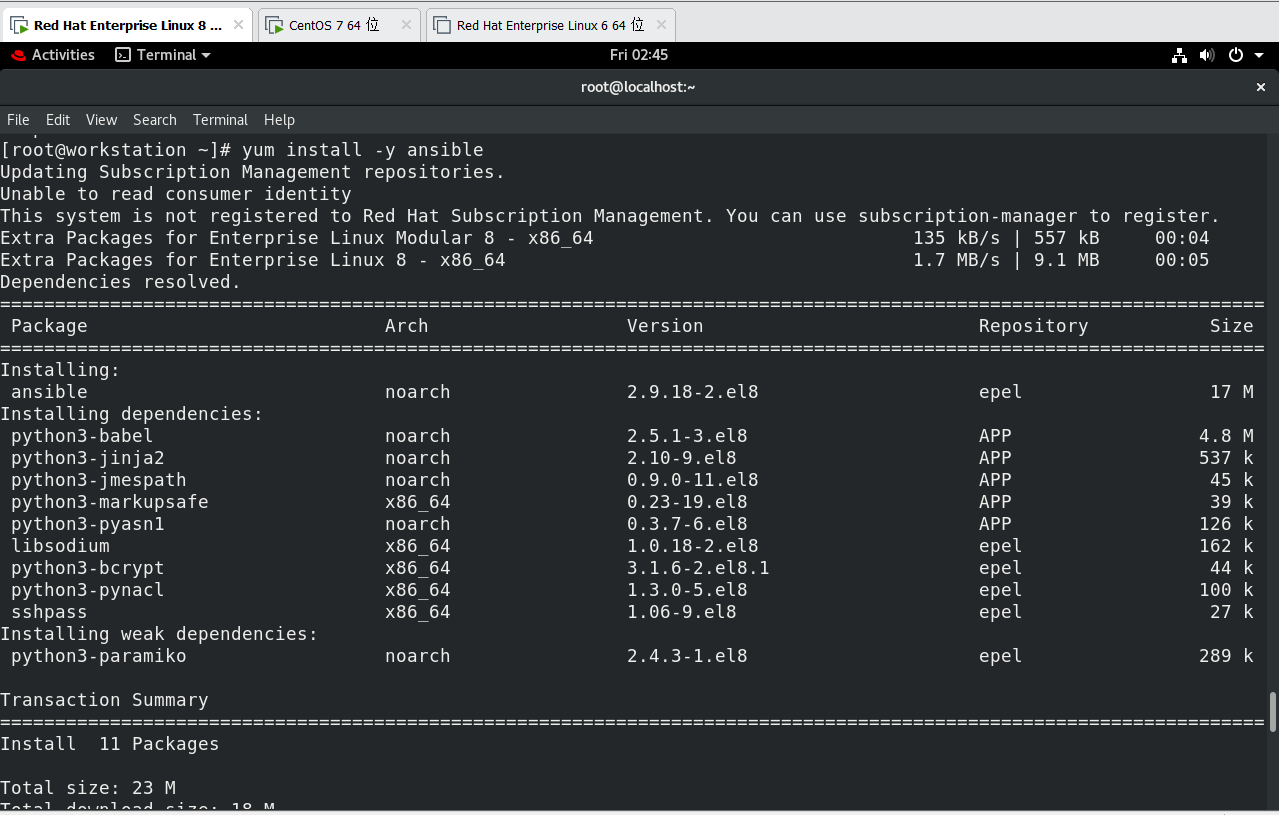Click the 'Installing dependencies:' line
This screenshot has width=1279, height=815.
[x=132, y=414]
